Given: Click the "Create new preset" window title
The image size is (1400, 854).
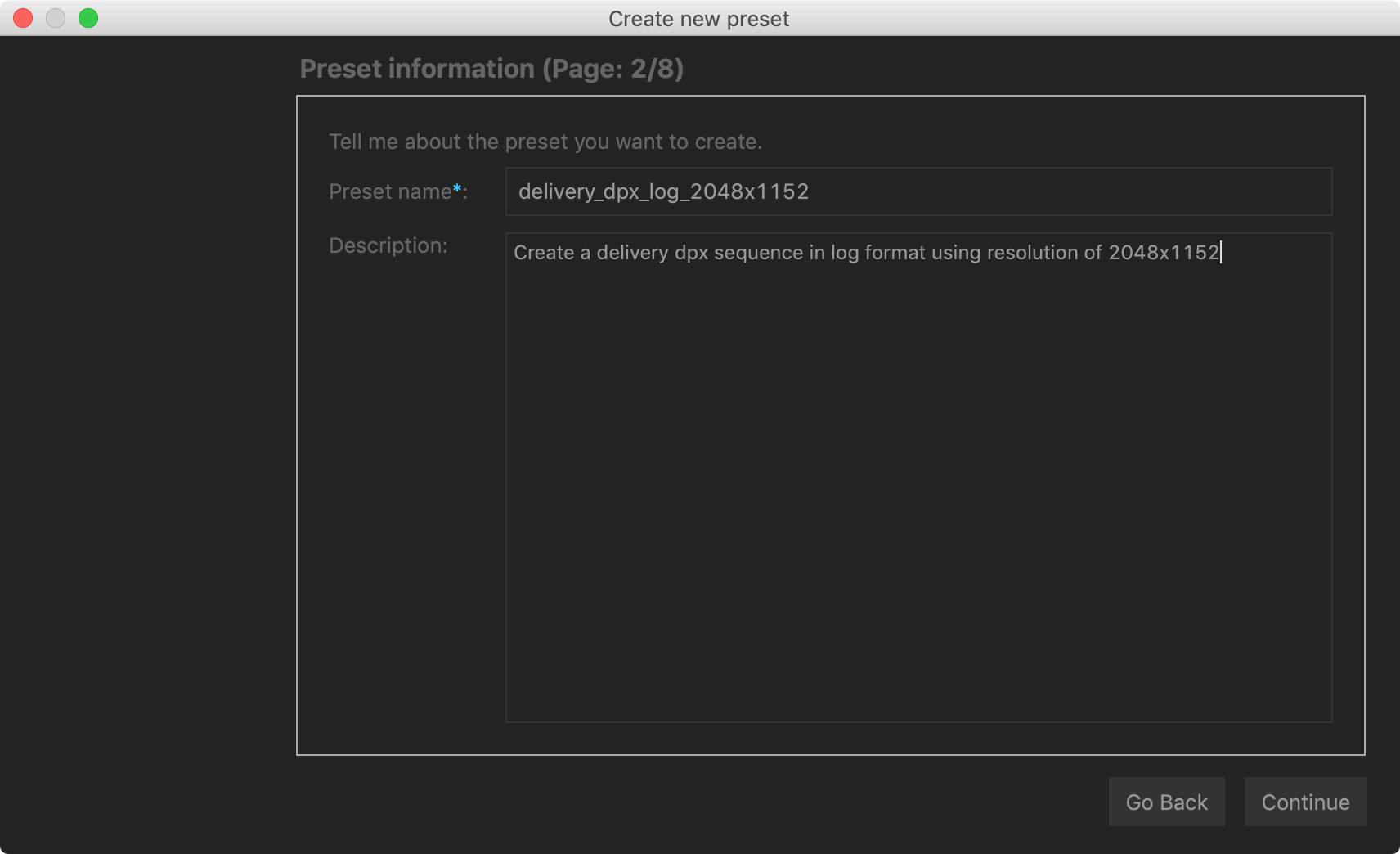Looking at the screenshot, I should (698, 19).
